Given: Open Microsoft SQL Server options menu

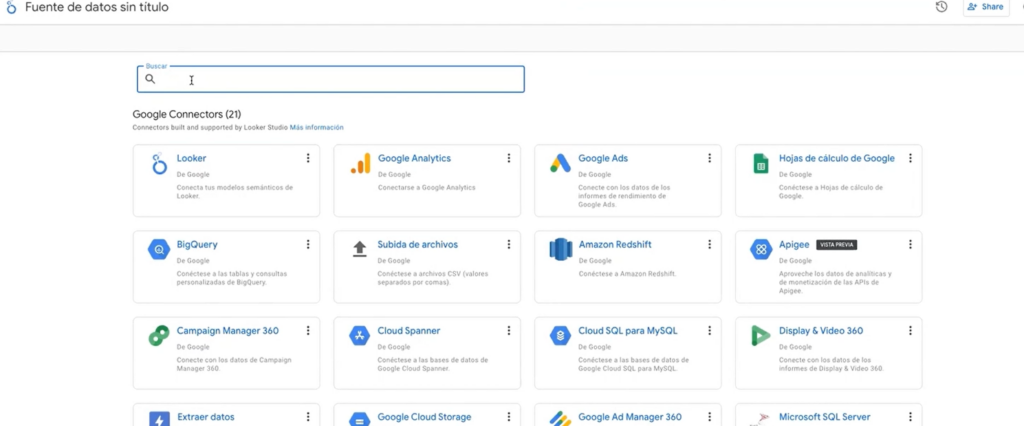Looking at the screenshot, I should point(910,417).
